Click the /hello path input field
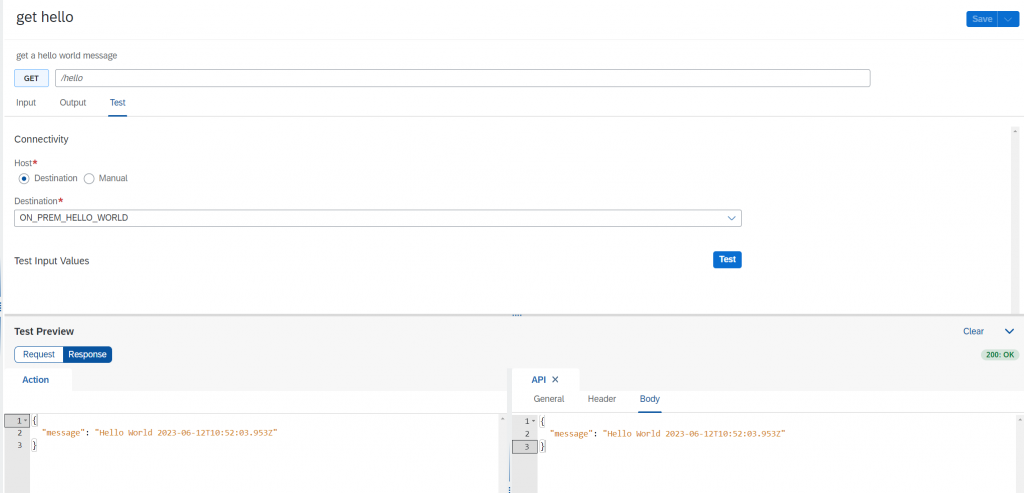The width and height of the screenshot is (1024, 493). (462, 78)
